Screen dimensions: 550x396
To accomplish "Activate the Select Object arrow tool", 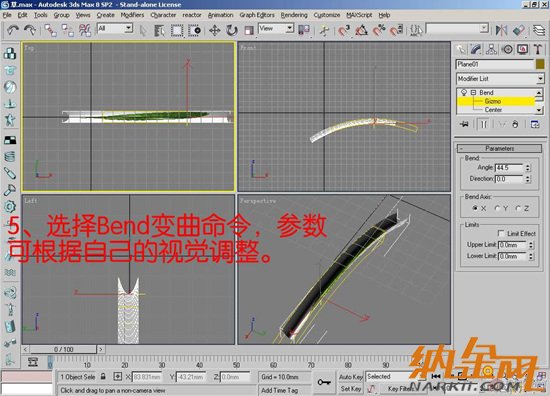I will 143,31.
